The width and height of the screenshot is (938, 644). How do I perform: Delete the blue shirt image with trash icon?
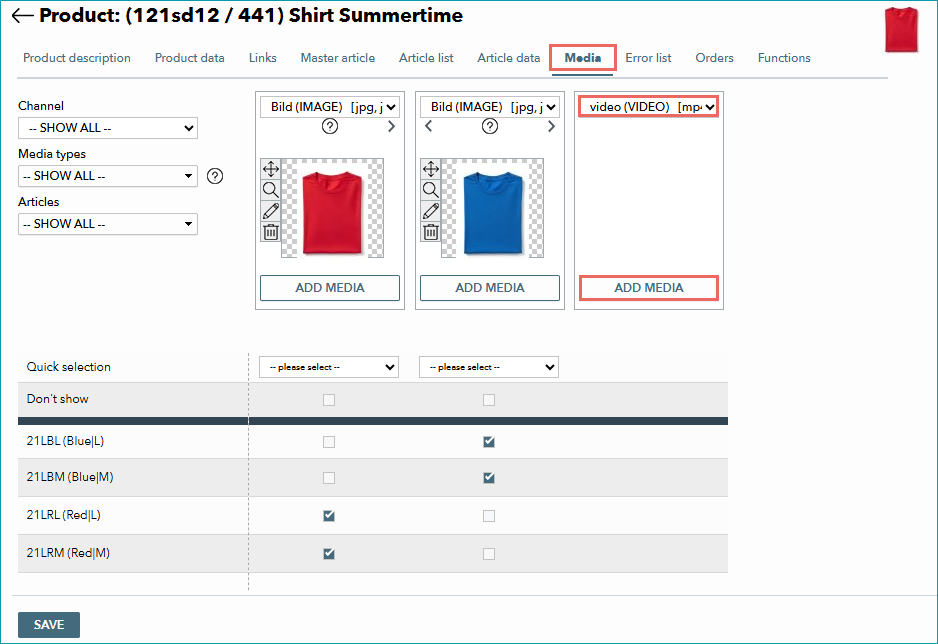pyautogui.click(x=431, y=232)
